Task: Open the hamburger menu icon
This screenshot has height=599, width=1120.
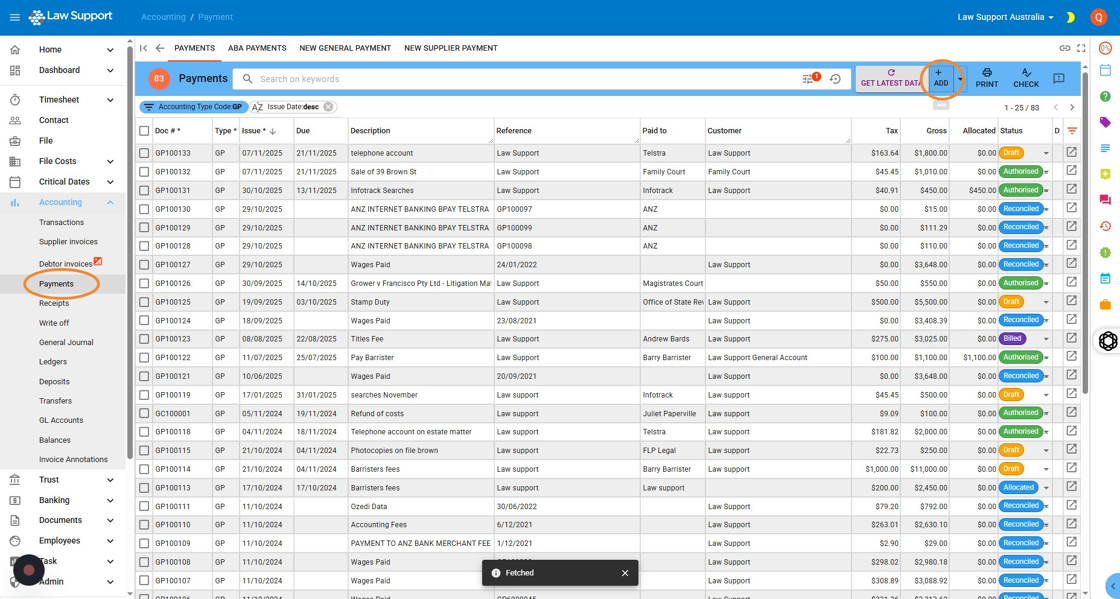Action: (15, 17)
